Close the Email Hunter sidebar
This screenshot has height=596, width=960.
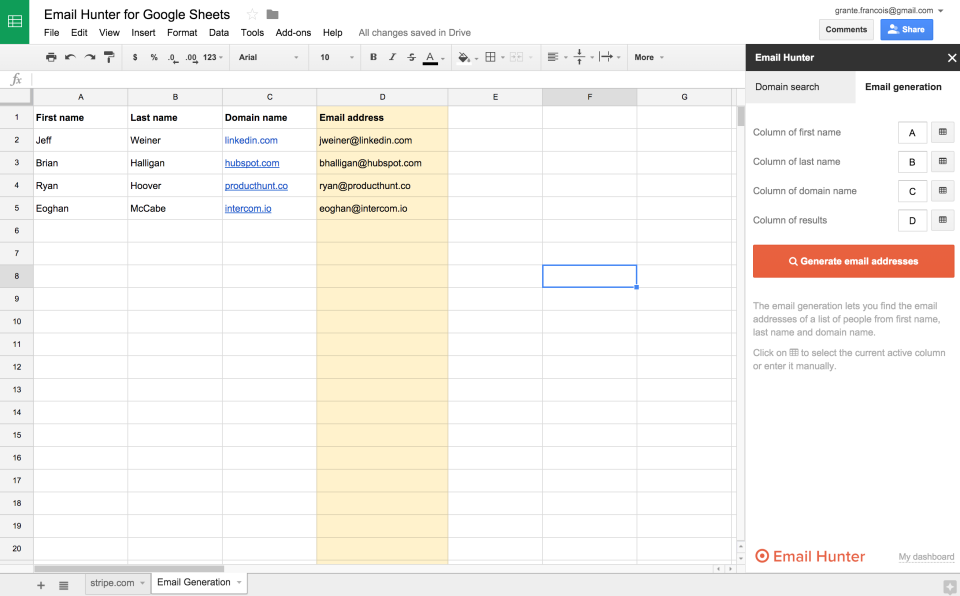(x=951, y=58)
